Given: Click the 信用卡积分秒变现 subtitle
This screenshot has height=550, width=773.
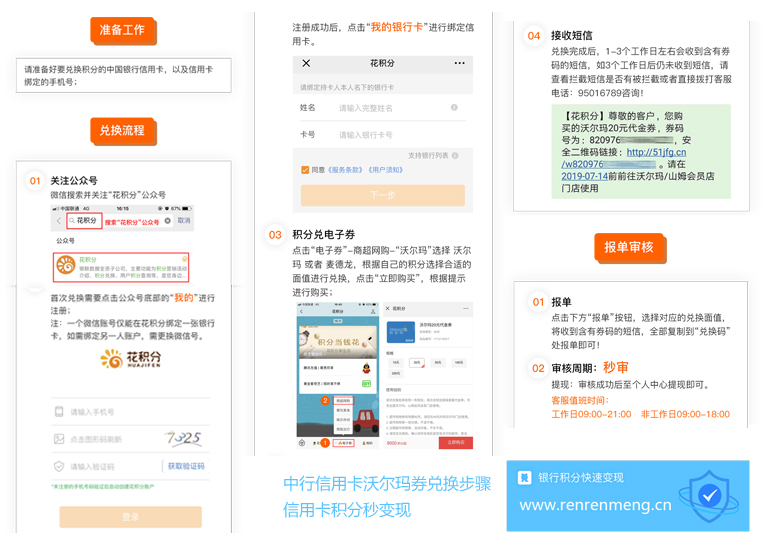Looking at the screenshot, I should (347, 510).
